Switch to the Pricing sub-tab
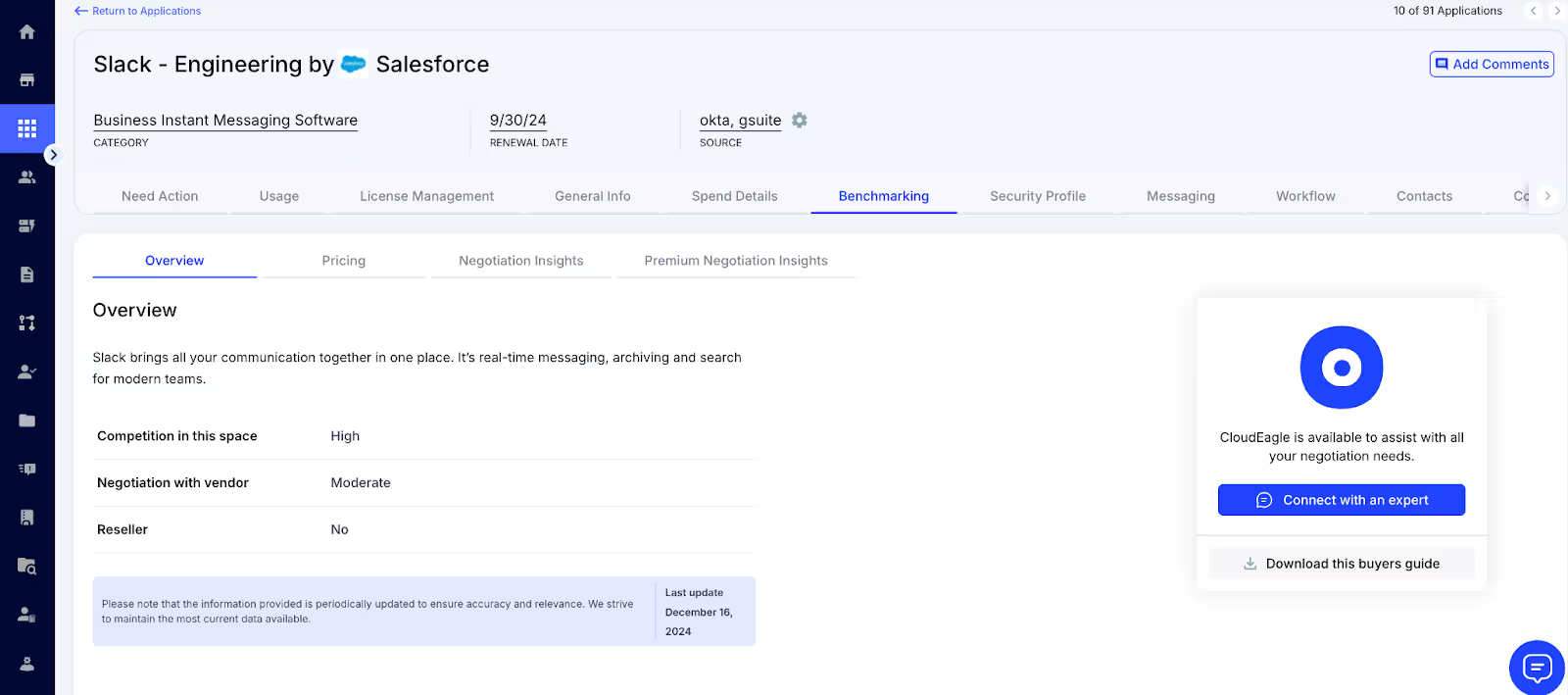Viewport: 1568px width, 695px height. click(344, 261)
